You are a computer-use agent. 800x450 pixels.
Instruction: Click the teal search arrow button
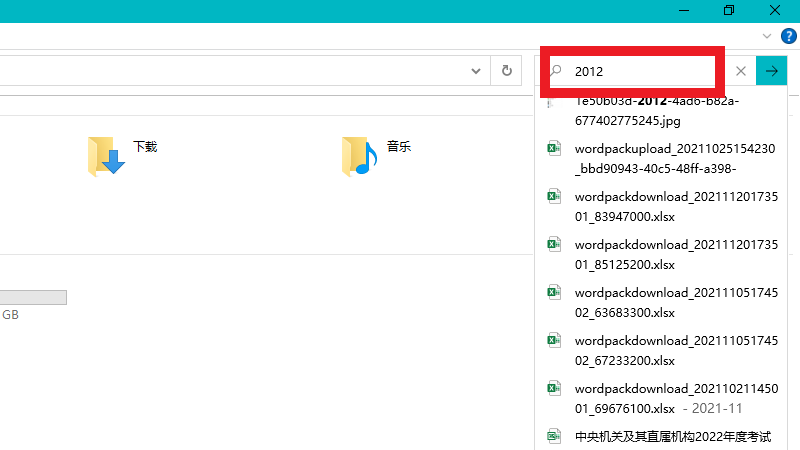pos(771,71)
